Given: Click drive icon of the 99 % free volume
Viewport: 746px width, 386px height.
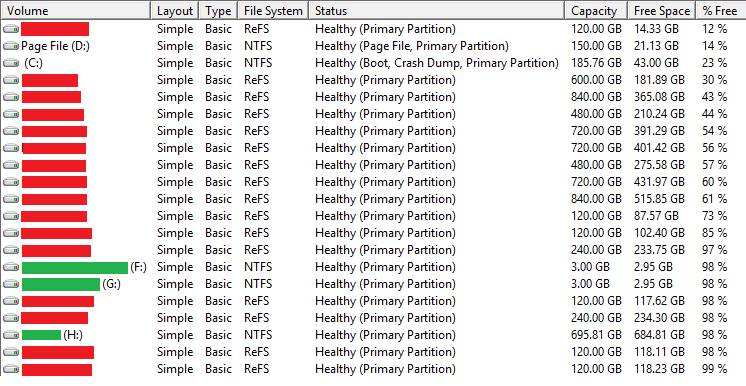Looking at the screenshot, I should 11,369.
